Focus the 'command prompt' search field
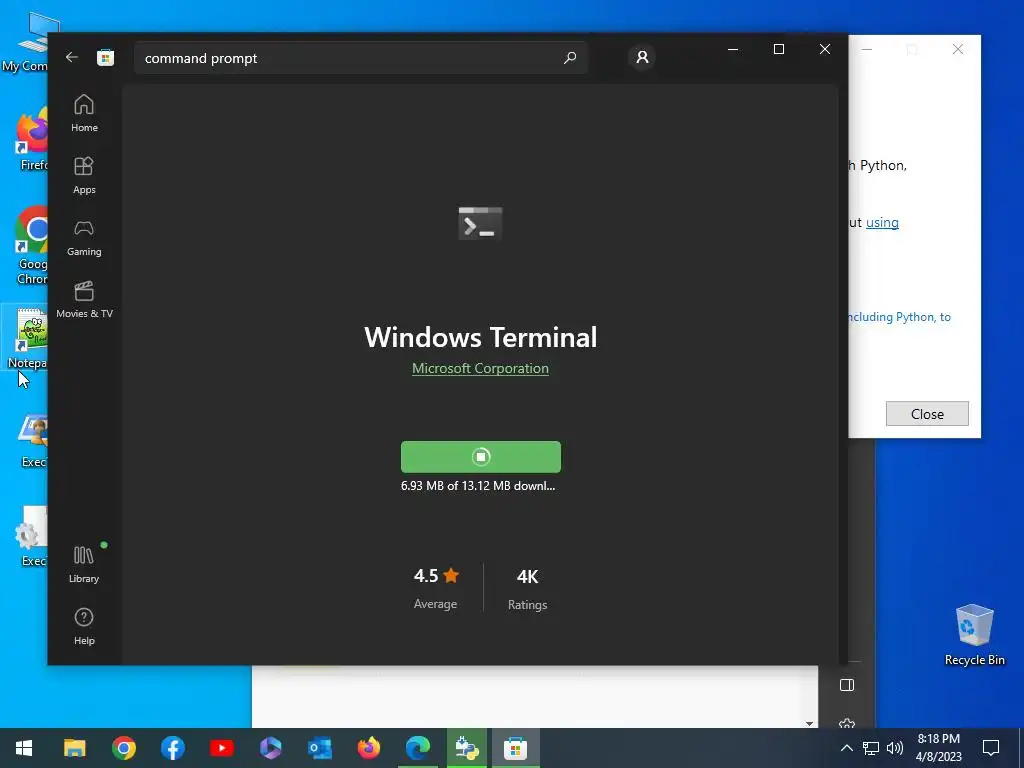The height and width of the screenshot is (768, 1024). (x=360, y=58)
